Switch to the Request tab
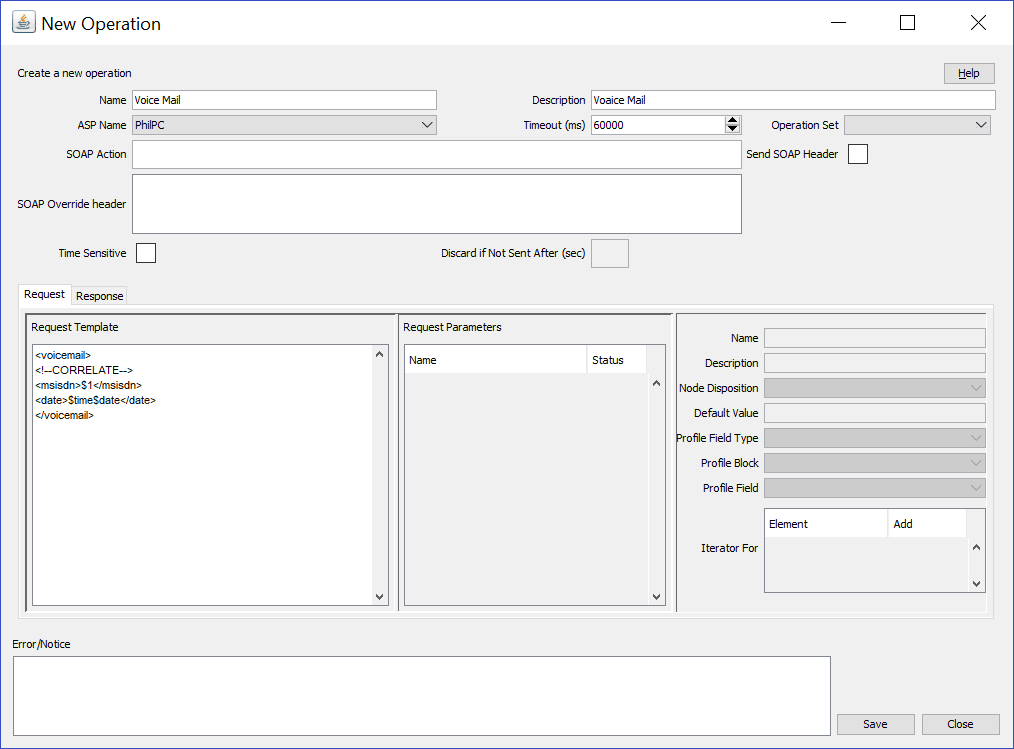This screenshot has width=1014, height=749. pos(45,294)
